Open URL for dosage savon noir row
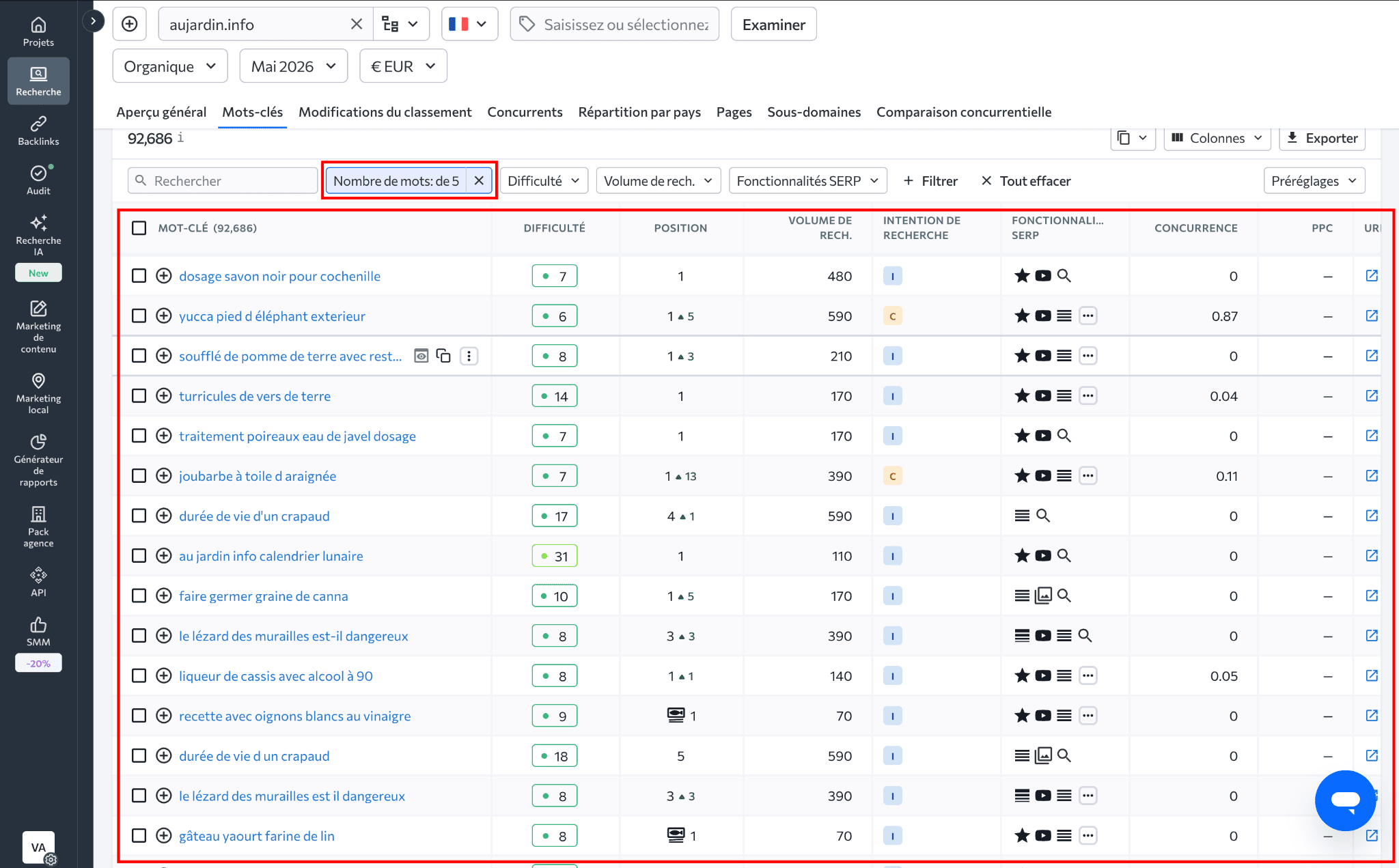 [x=1372, y=275]
